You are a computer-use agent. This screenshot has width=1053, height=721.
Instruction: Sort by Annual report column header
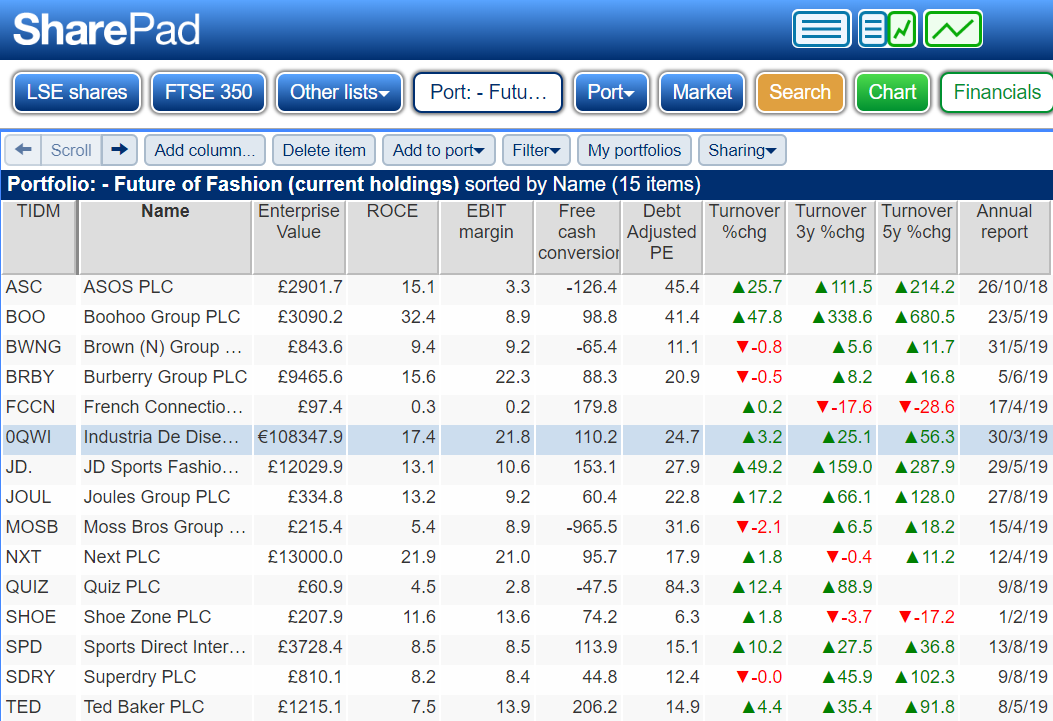pos(1004,237)
